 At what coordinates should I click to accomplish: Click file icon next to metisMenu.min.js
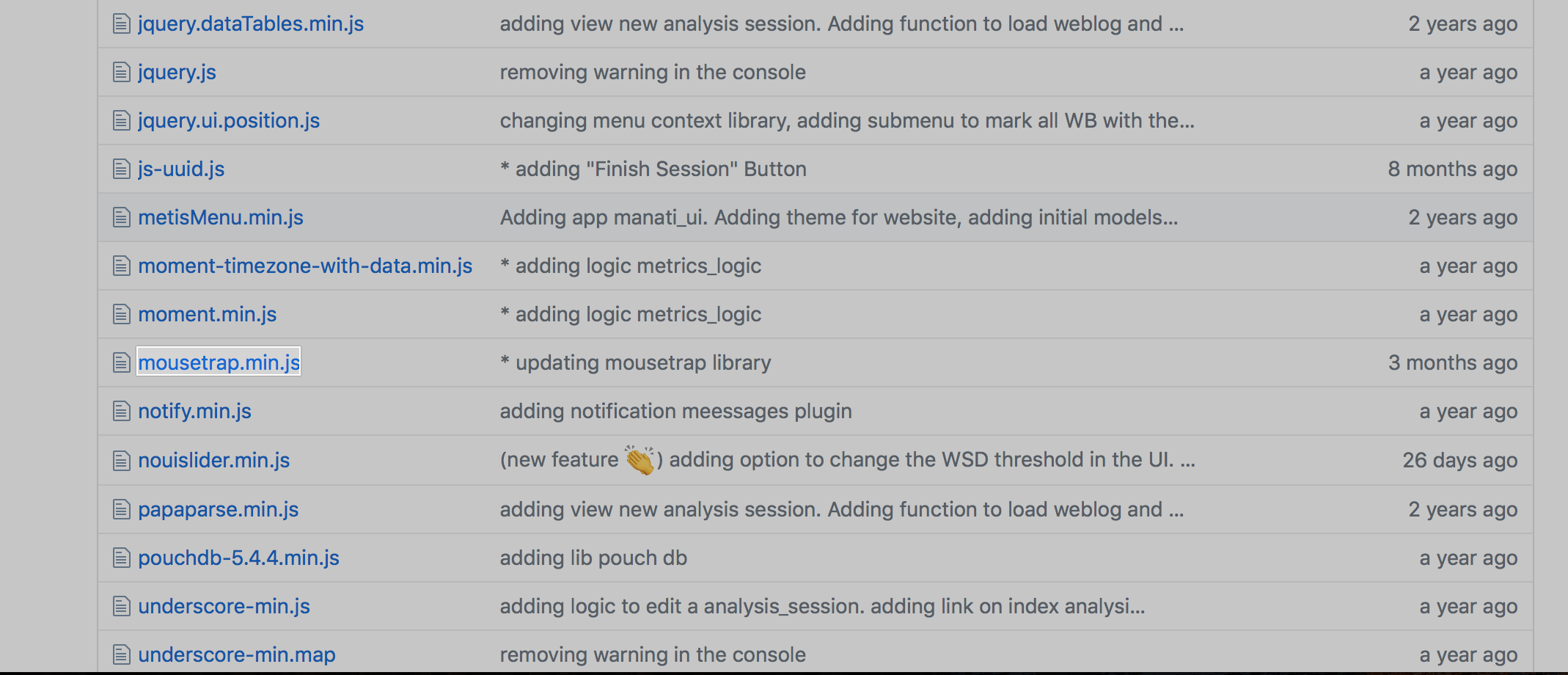click(122, 218)
